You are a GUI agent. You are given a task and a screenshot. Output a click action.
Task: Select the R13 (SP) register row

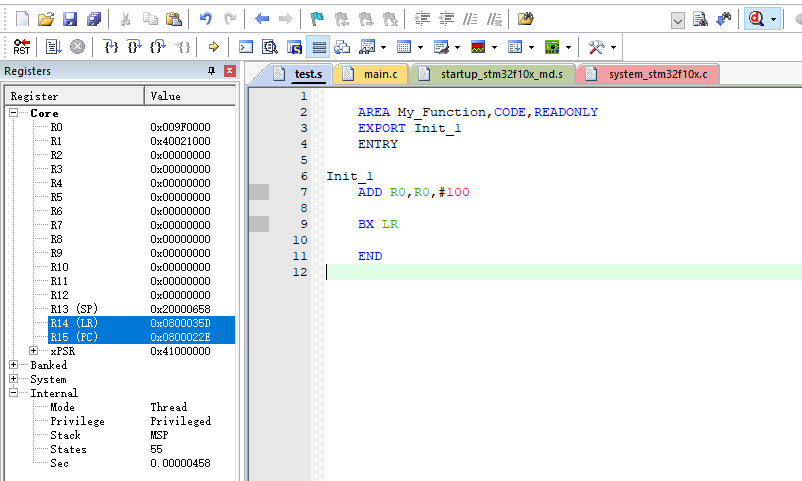(x=141, y=309)
